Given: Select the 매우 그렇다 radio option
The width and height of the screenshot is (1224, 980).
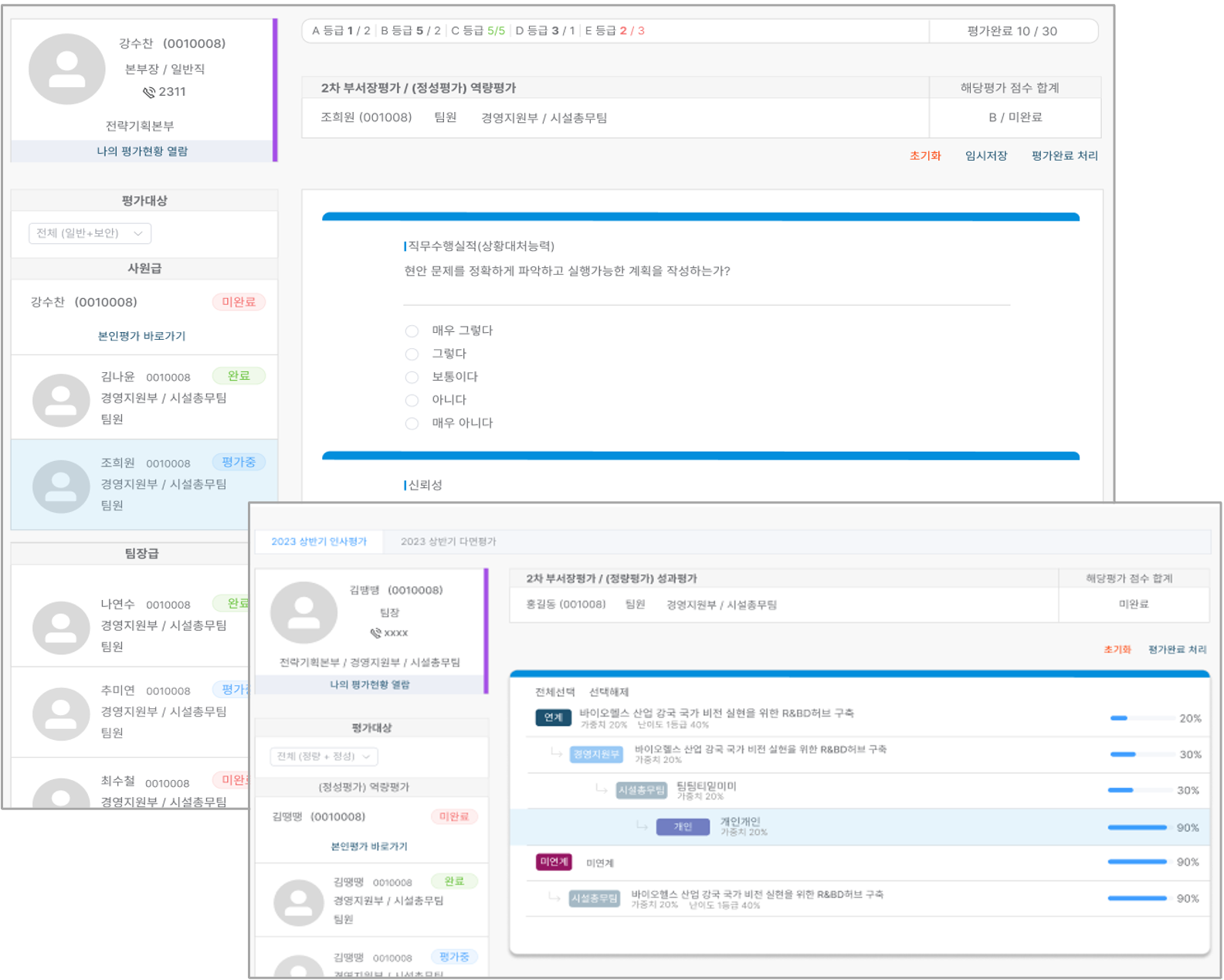Looking at the screenshot, I should [412, 331].
